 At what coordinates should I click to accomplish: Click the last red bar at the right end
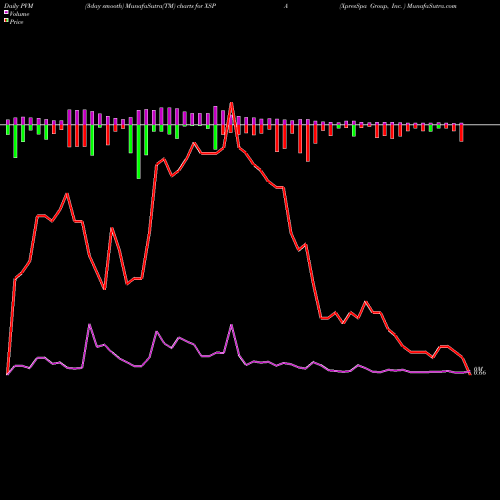461,133
